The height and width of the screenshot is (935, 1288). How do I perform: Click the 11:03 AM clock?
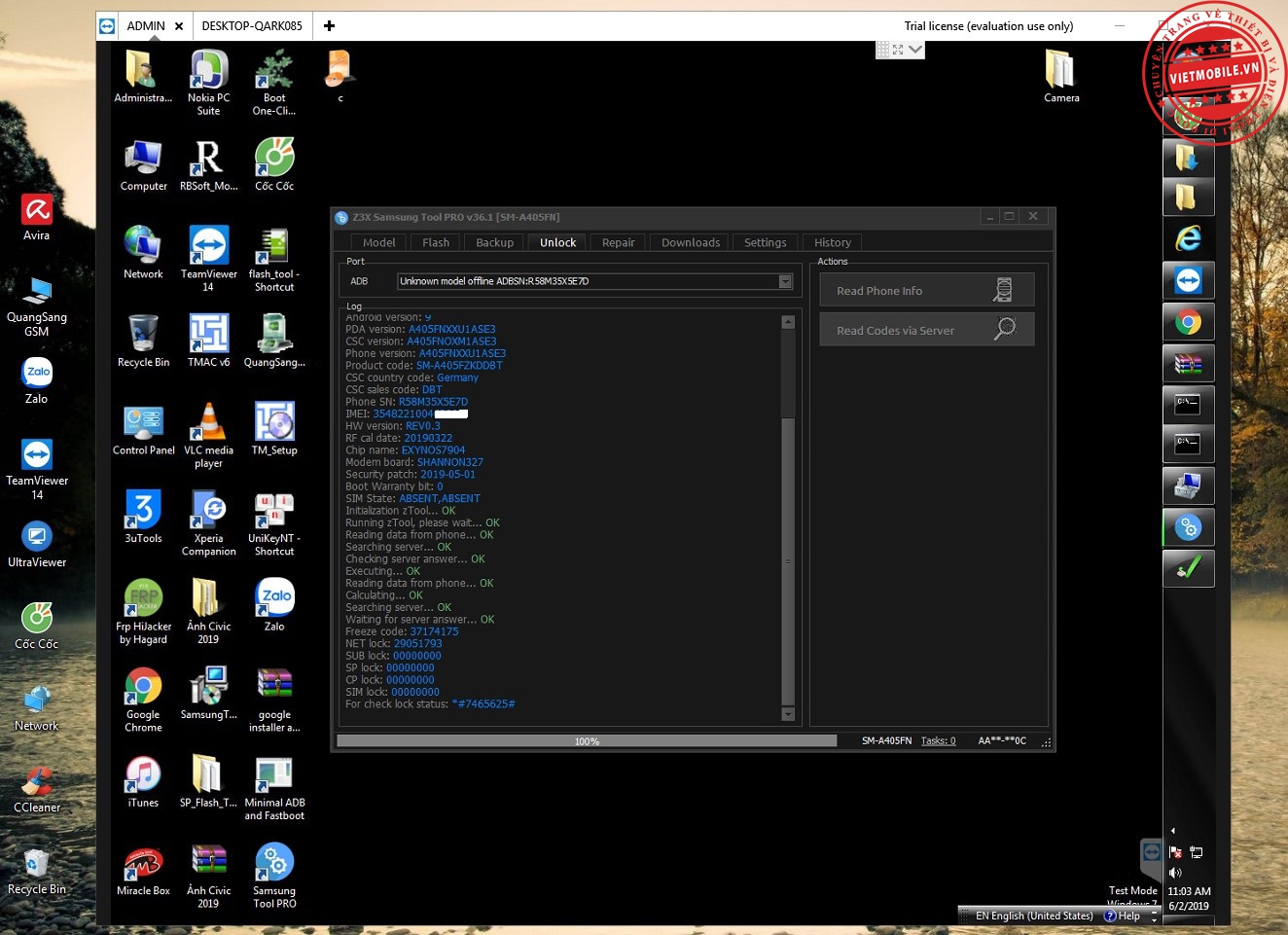[1189, 891]
